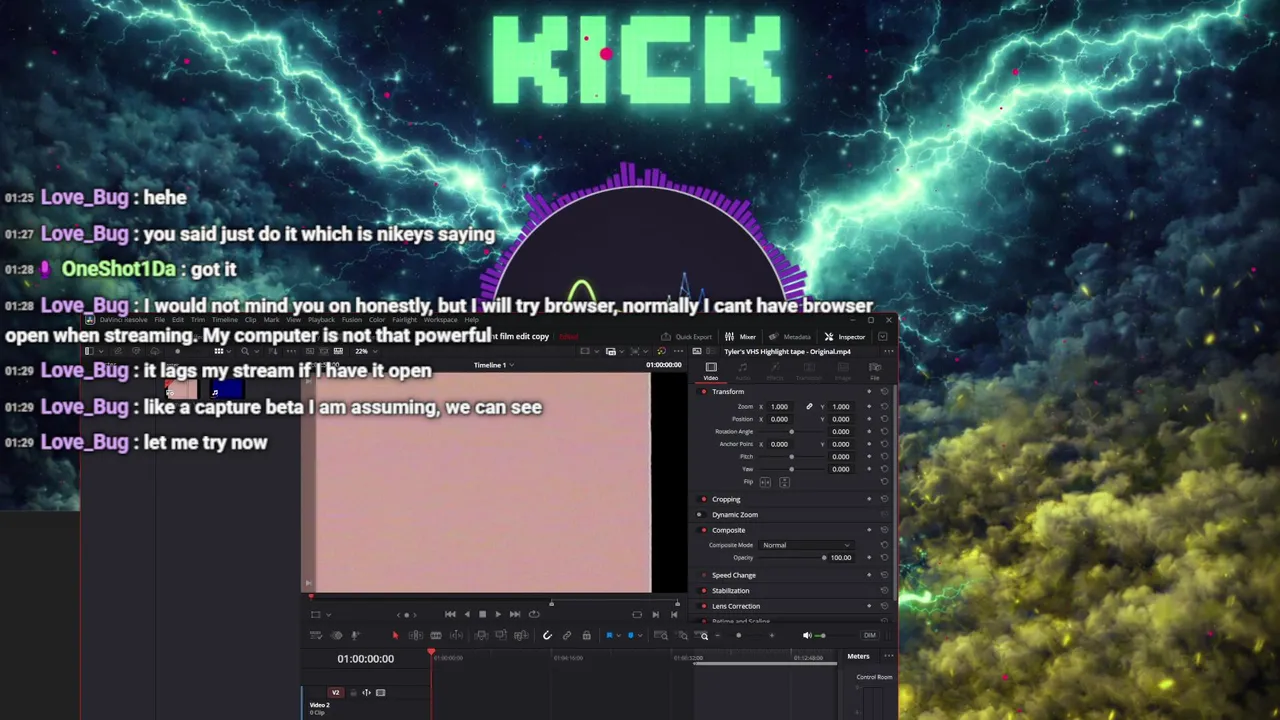This screenshot has height=720, width=1280.
Task: Open the File menu in DaVinci Resolve
Action: (x=160, y=319)
